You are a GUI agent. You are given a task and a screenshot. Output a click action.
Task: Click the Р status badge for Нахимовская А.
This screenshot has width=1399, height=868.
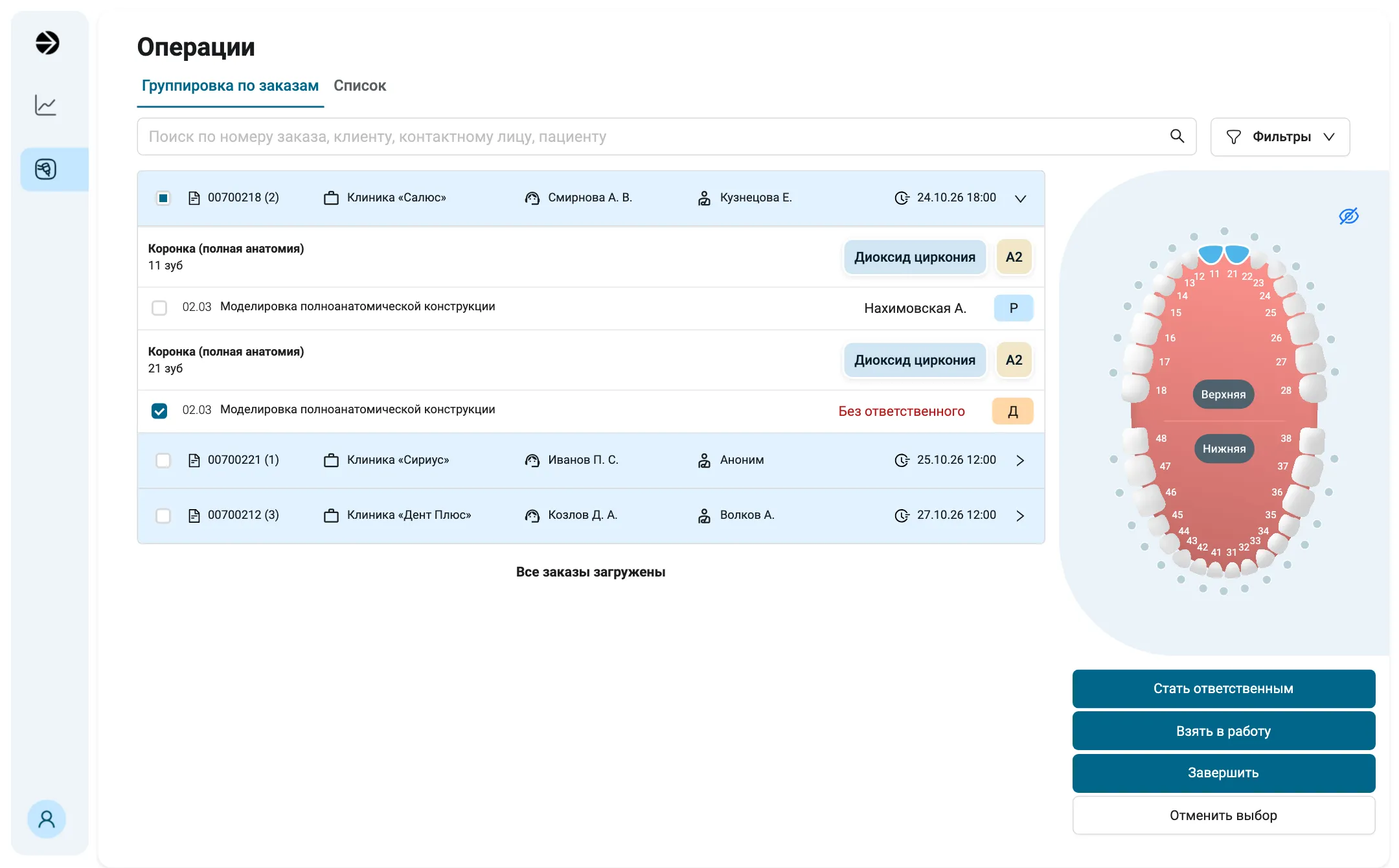[x=1014, y=308]
